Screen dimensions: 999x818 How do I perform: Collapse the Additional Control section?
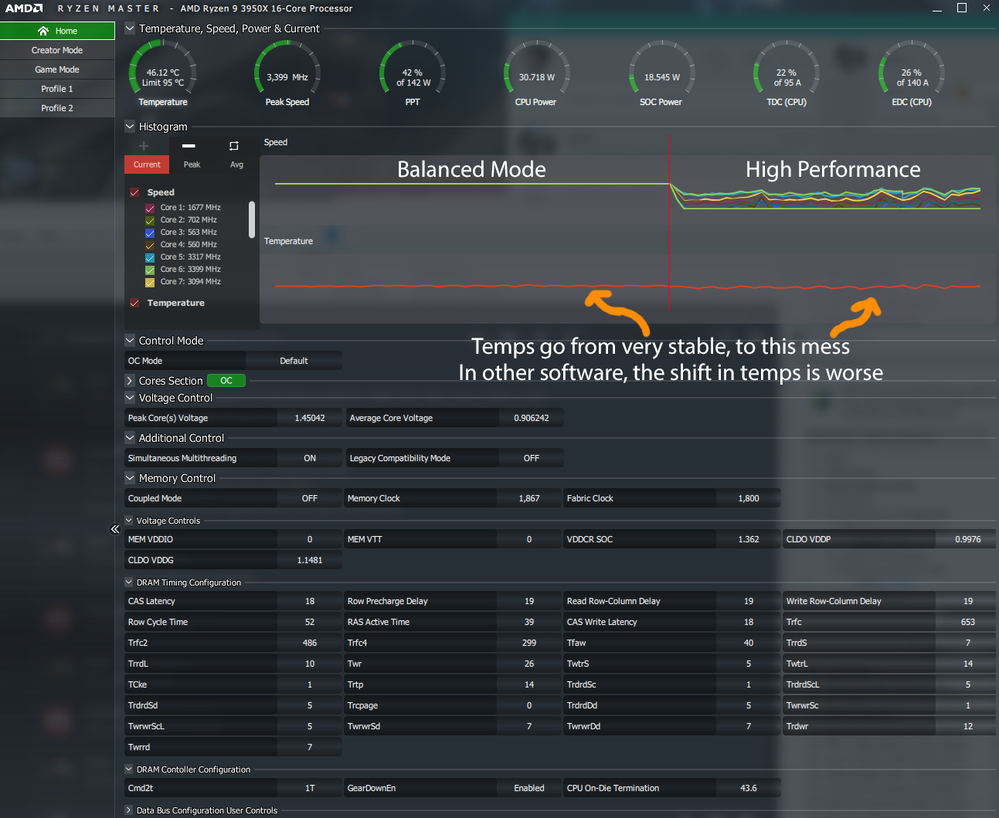click(130, 438)
